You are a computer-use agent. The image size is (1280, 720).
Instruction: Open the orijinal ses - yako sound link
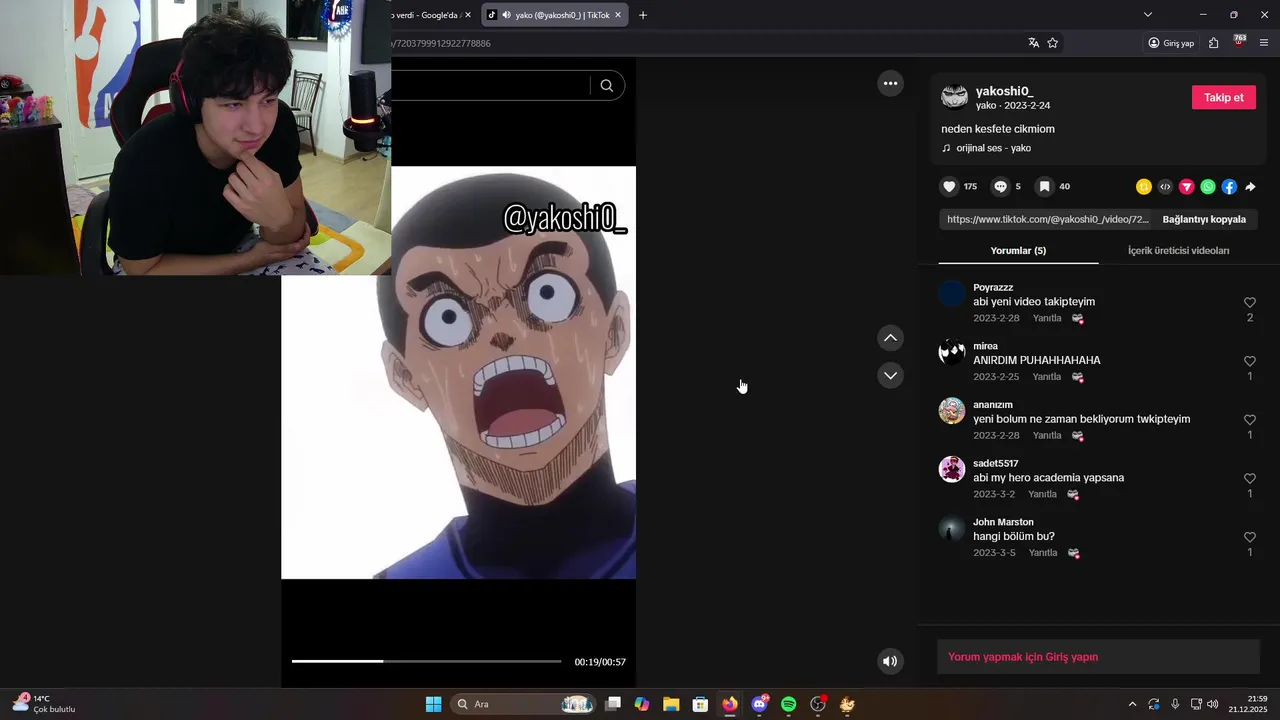coord(993,148)
